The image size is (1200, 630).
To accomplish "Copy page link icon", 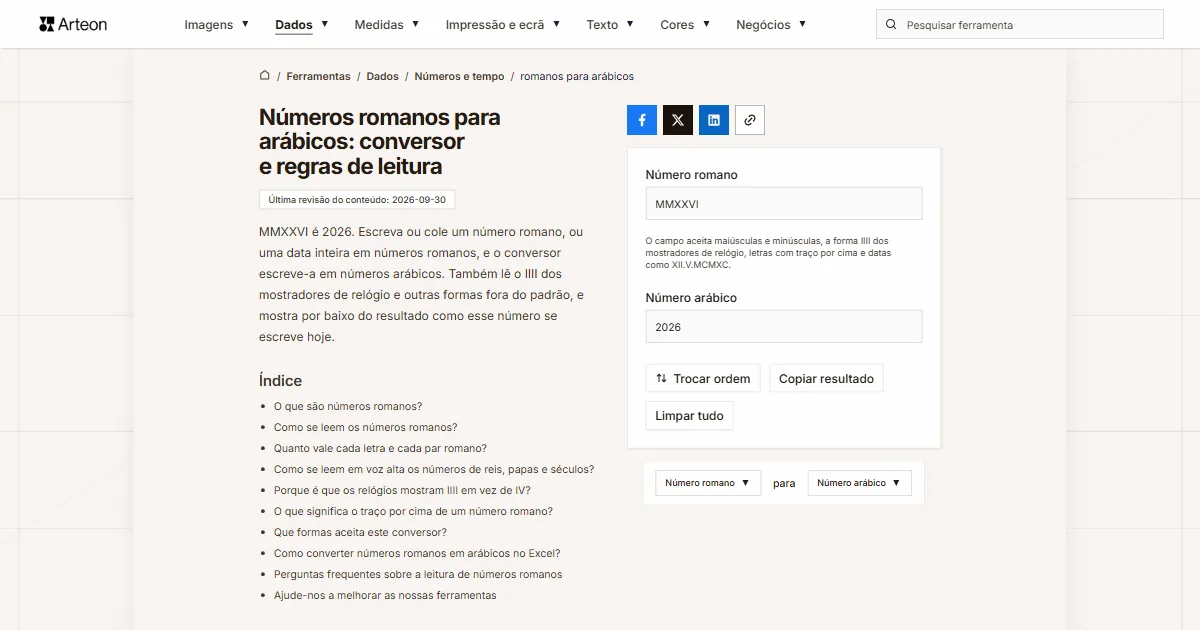I will pyautogui.click(x=750, y=120).
